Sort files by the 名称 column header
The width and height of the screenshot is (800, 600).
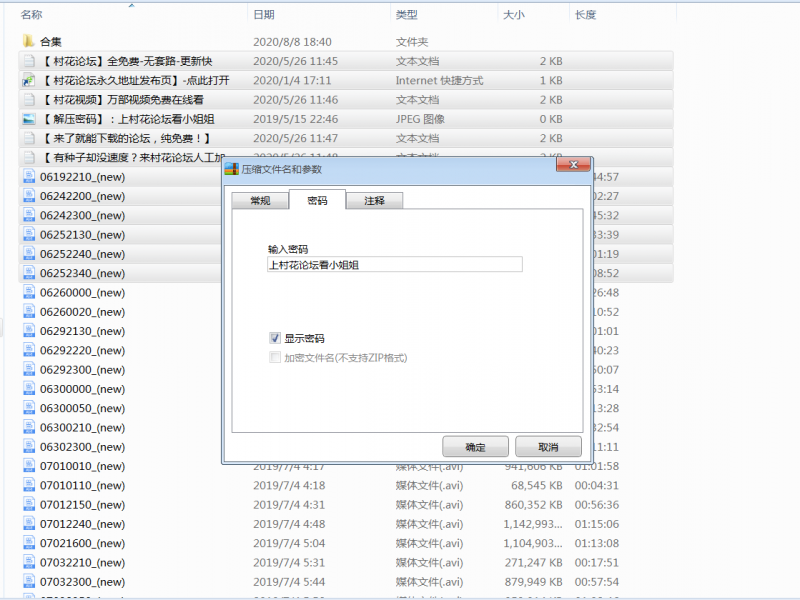coord(32,15)
